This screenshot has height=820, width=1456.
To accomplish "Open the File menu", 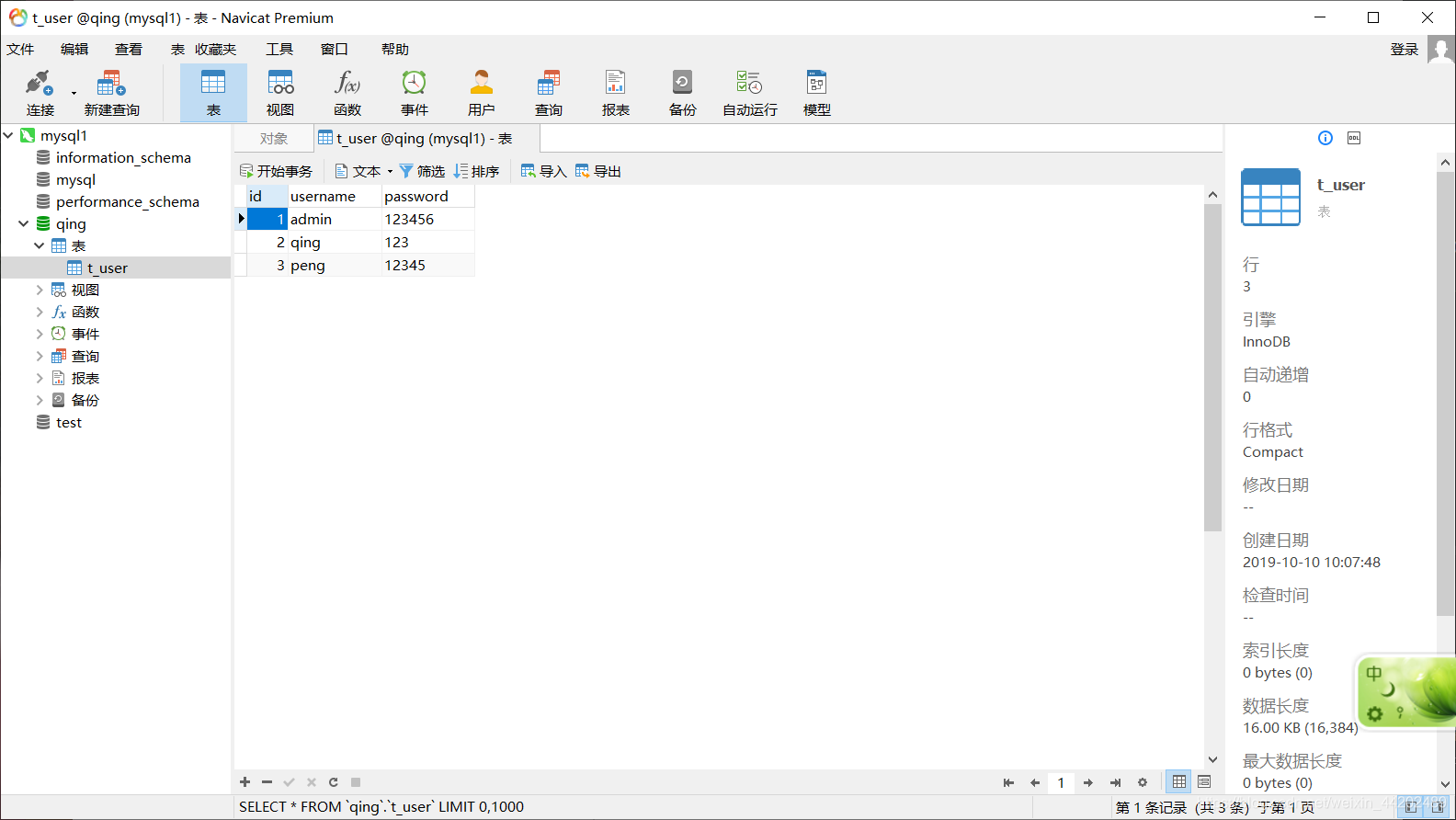I will point(20,50).
